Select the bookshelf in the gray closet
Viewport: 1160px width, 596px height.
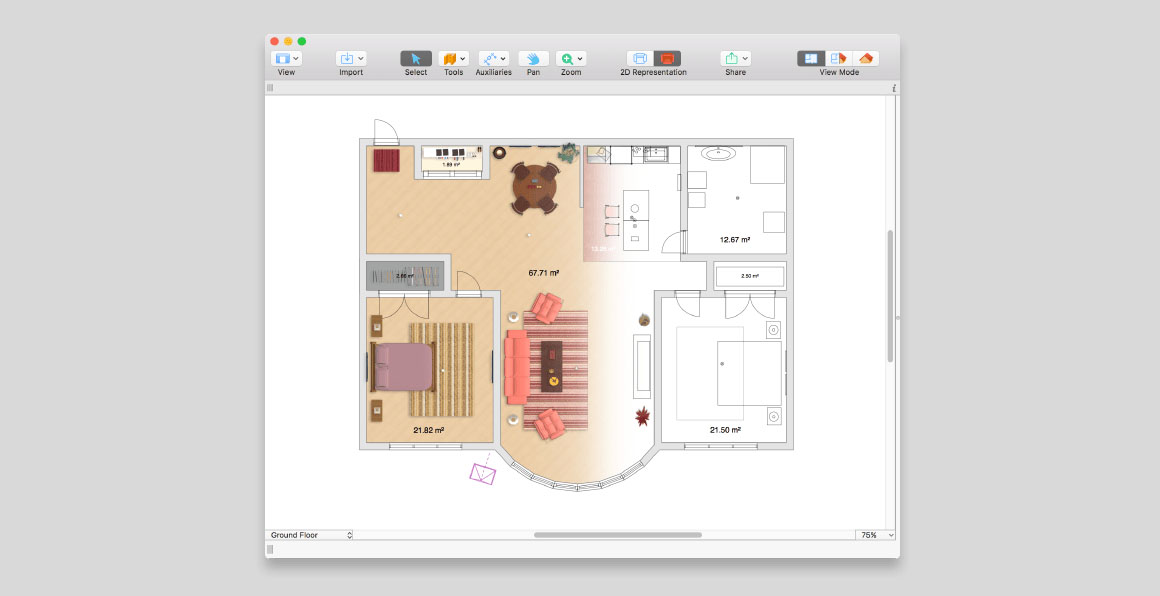[405, 277]
